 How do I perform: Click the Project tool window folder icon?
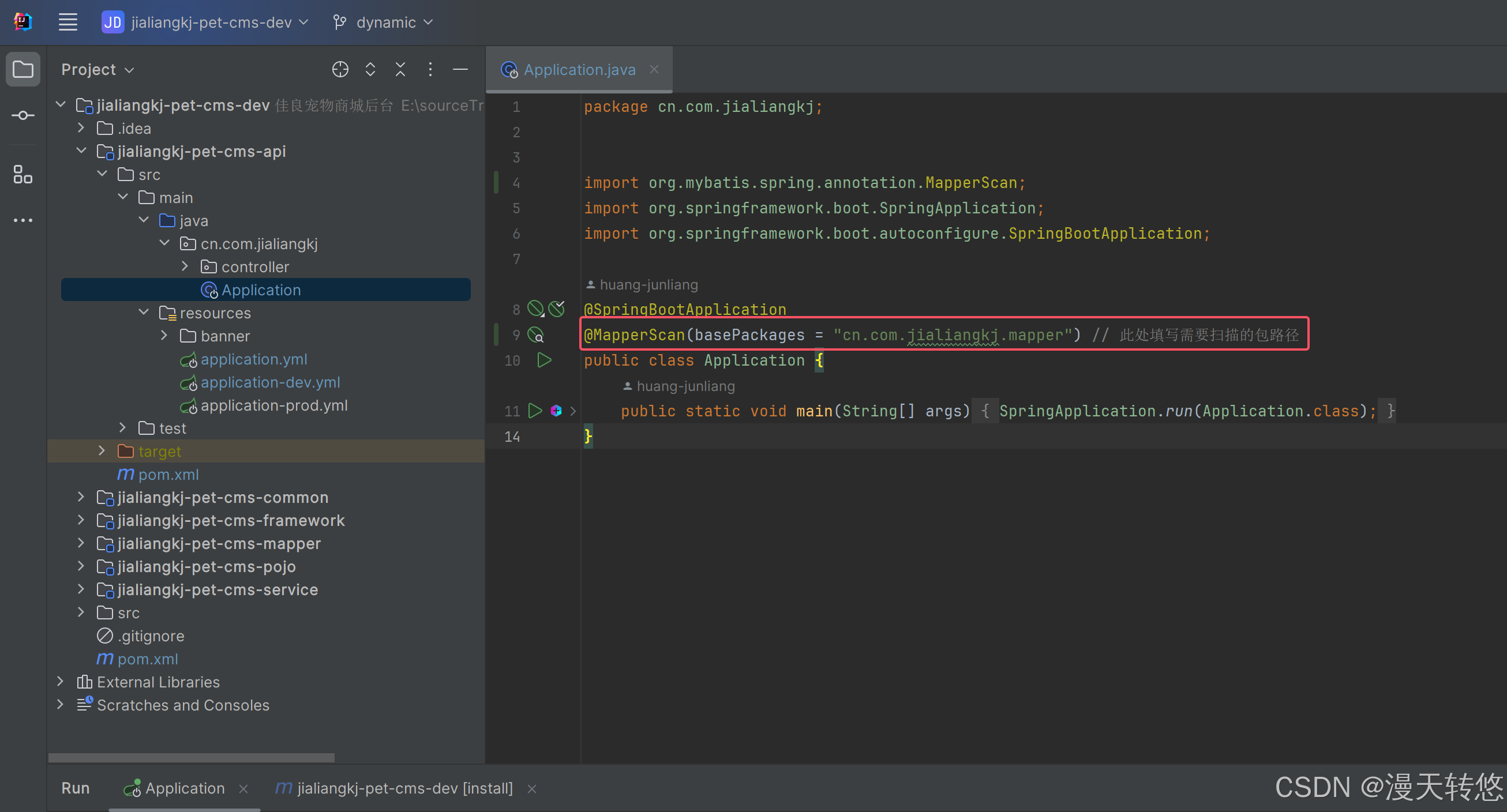coord(23,70)
